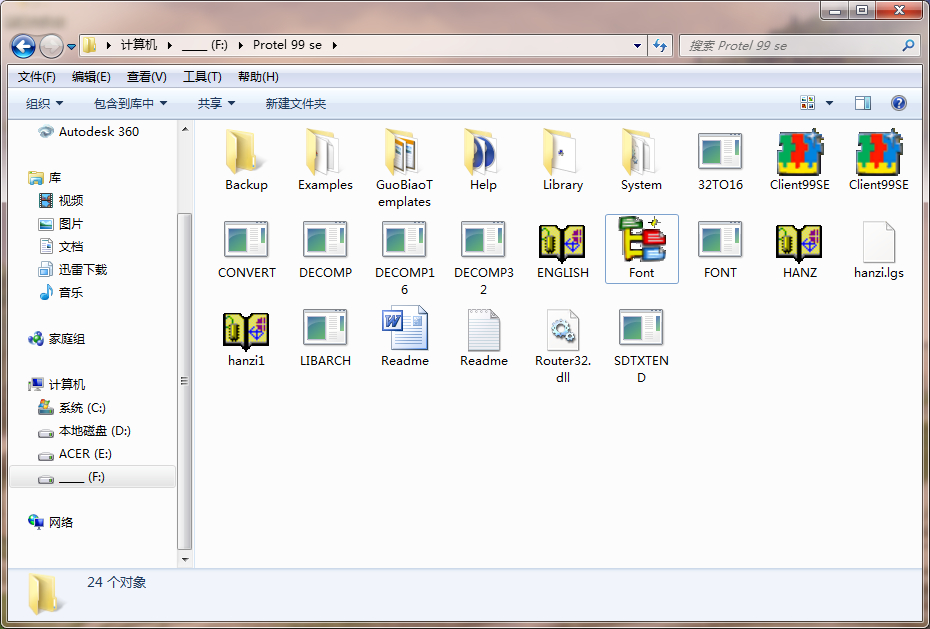The width and height of the screenshot is (930, 629).
Task: Select 家庭组 in the navigation pane
Action: [57, 339]
